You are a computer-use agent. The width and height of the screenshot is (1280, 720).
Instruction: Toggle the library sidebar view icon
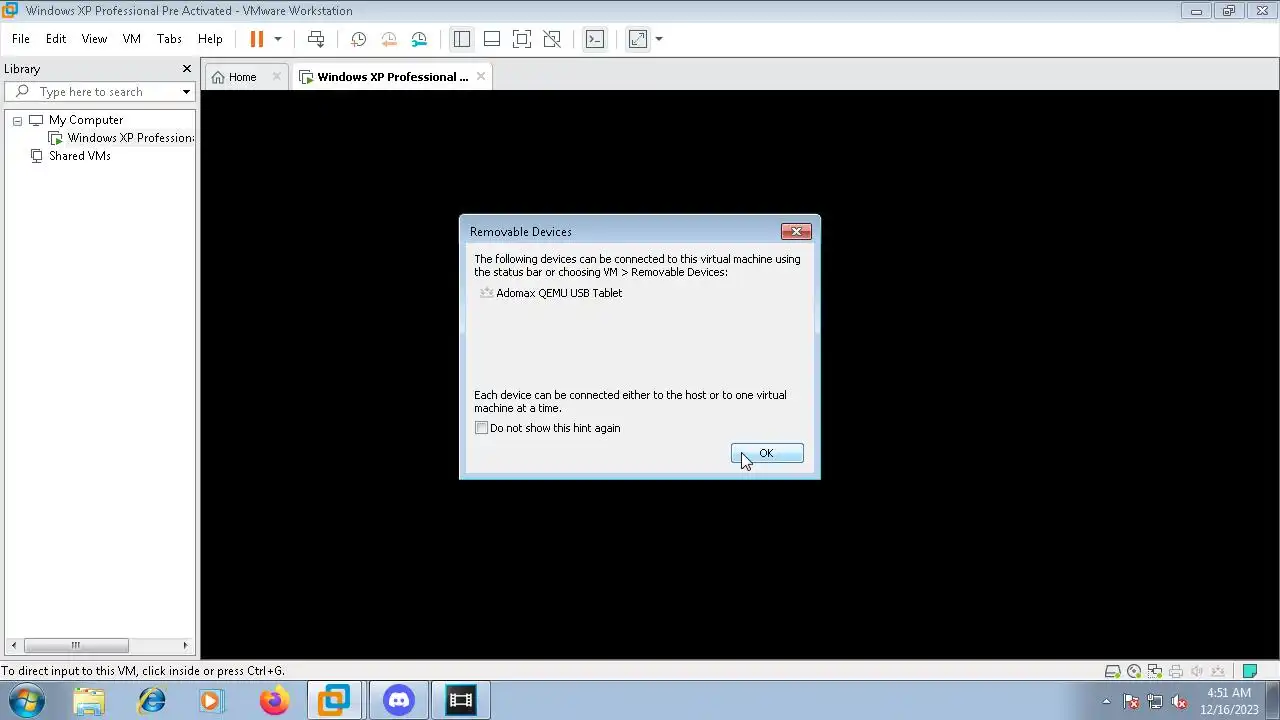pyautogui.click(x=461, y=39)
